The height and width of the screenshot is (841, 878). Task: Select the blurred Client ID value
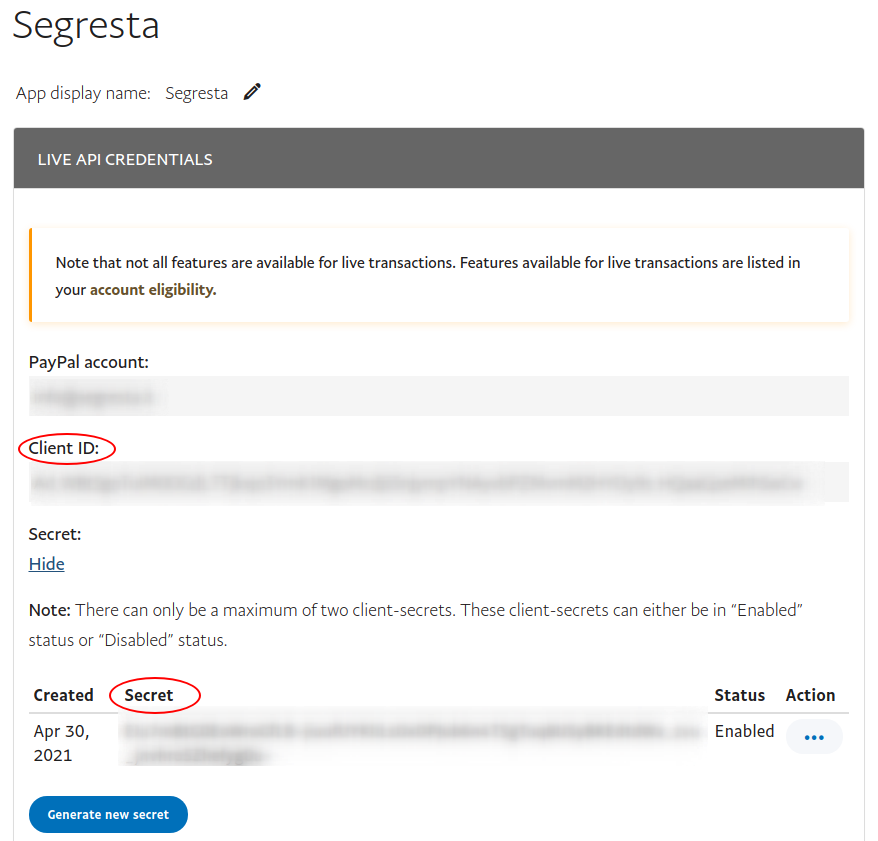[438, 483]
